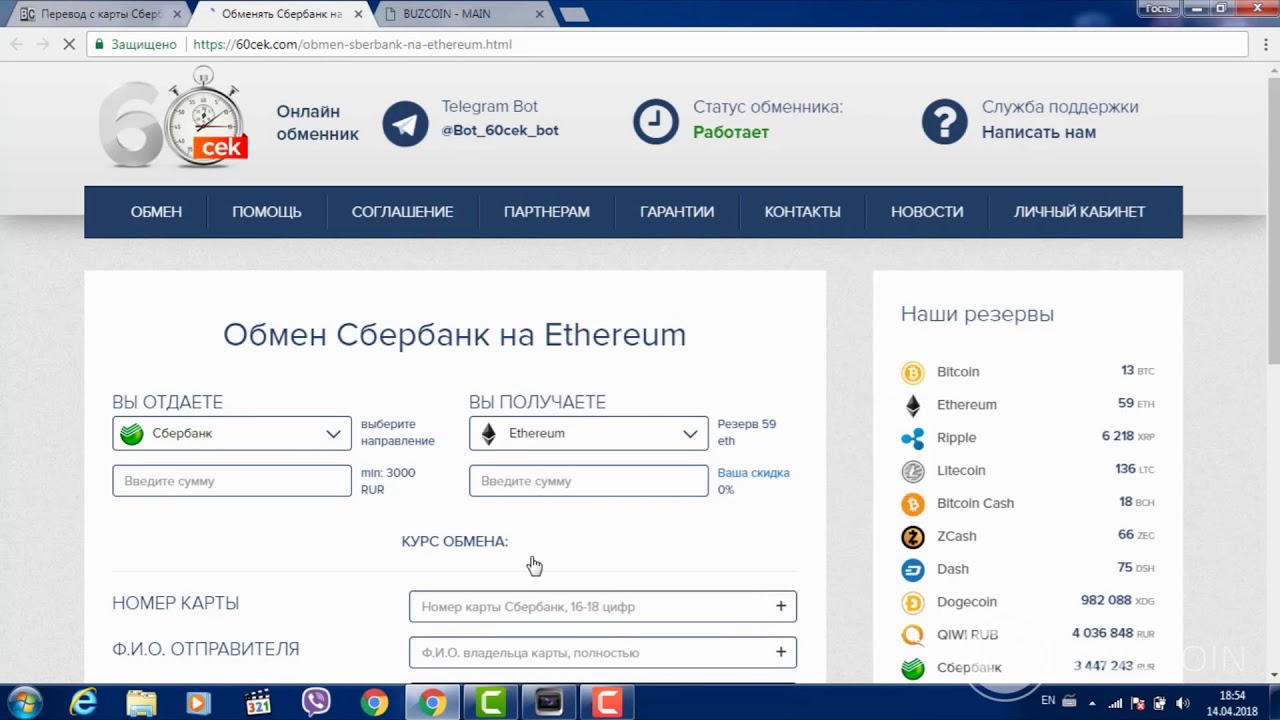Image resolution: width=1280 pixels, height=720 pixels.
Task: Switch to the BUZCOIN - MAIN browser tab
Action: (x=464, y=14)
